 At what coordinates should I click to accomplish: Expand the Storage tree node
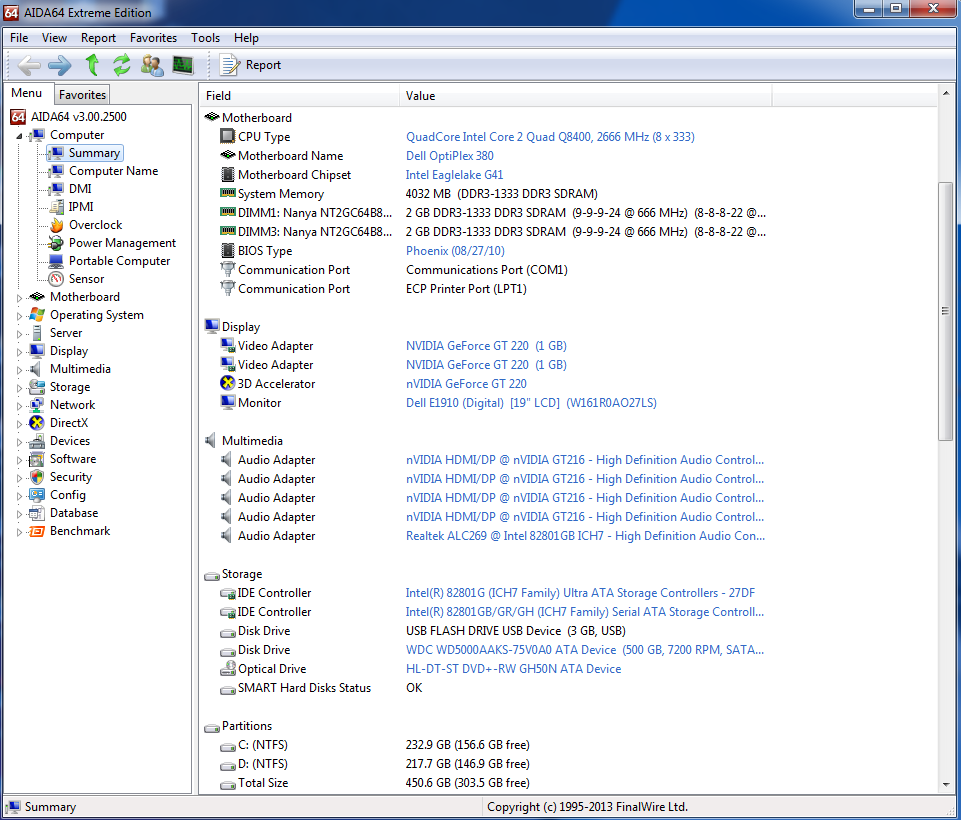point(19,388)
